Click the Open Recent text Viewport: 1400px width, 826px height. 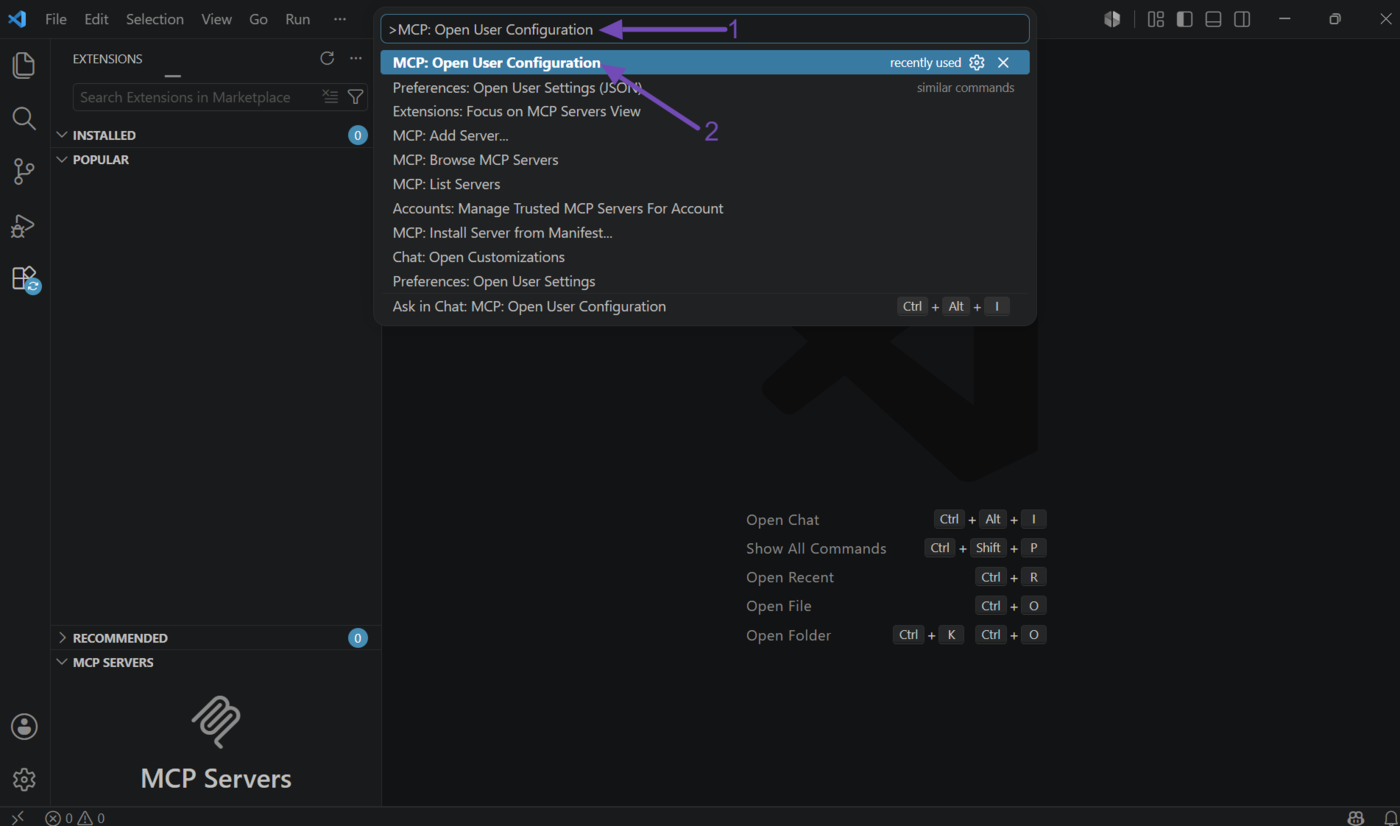coord(790,578)
